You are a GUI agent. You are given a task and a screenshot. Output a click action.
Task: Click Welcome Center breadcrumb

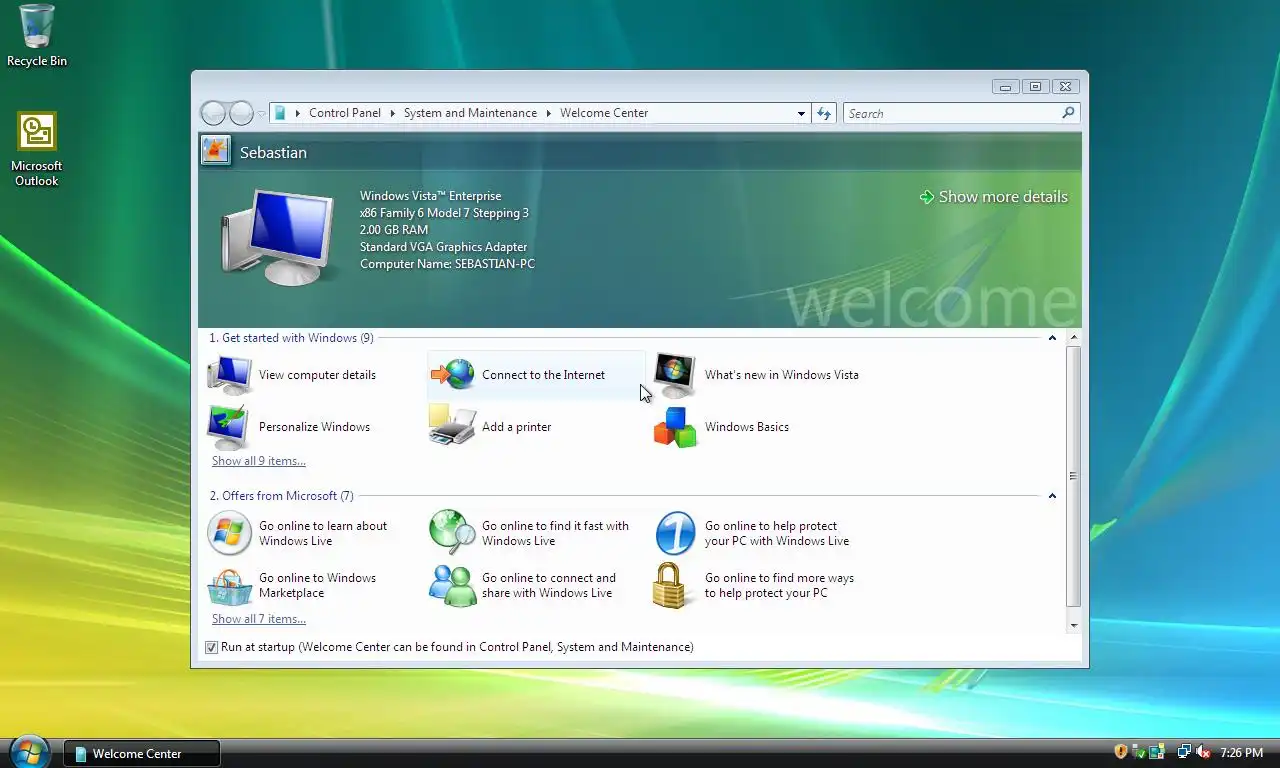point(604,113)
